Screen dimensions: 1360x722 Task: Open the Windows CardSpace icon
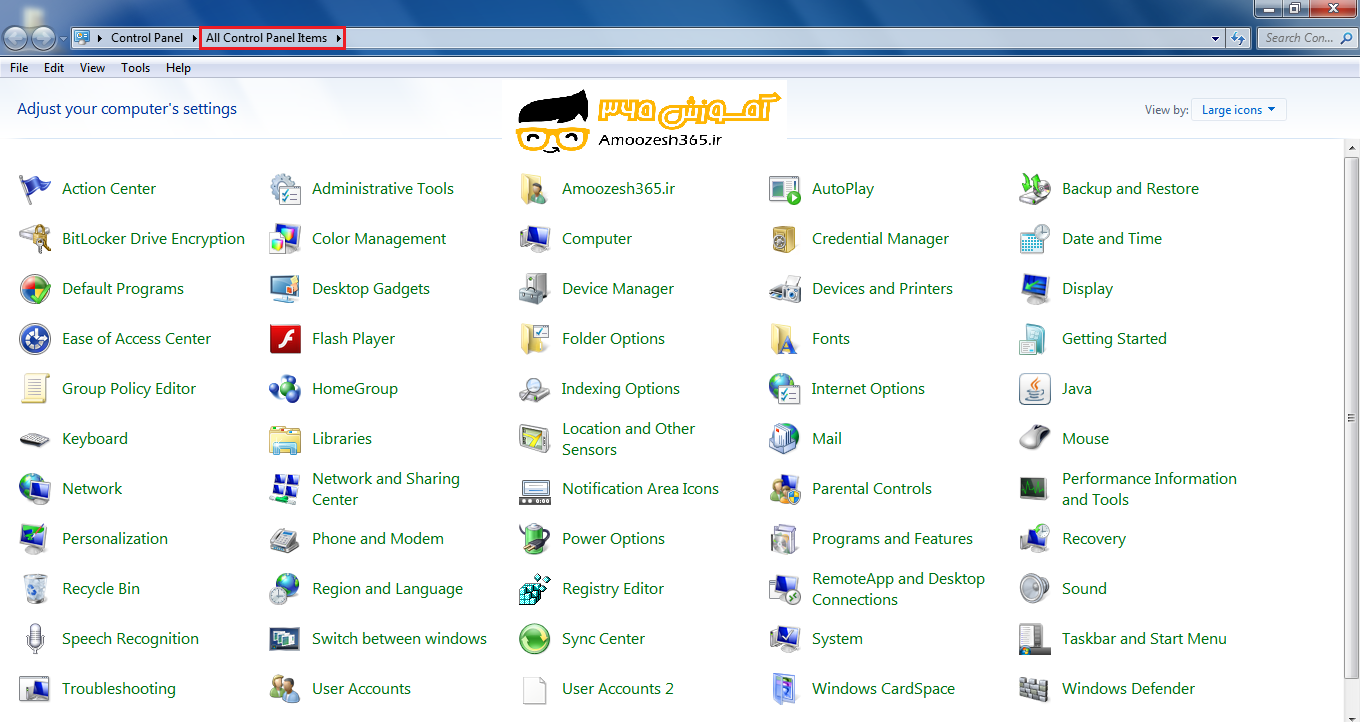(785, 689)
